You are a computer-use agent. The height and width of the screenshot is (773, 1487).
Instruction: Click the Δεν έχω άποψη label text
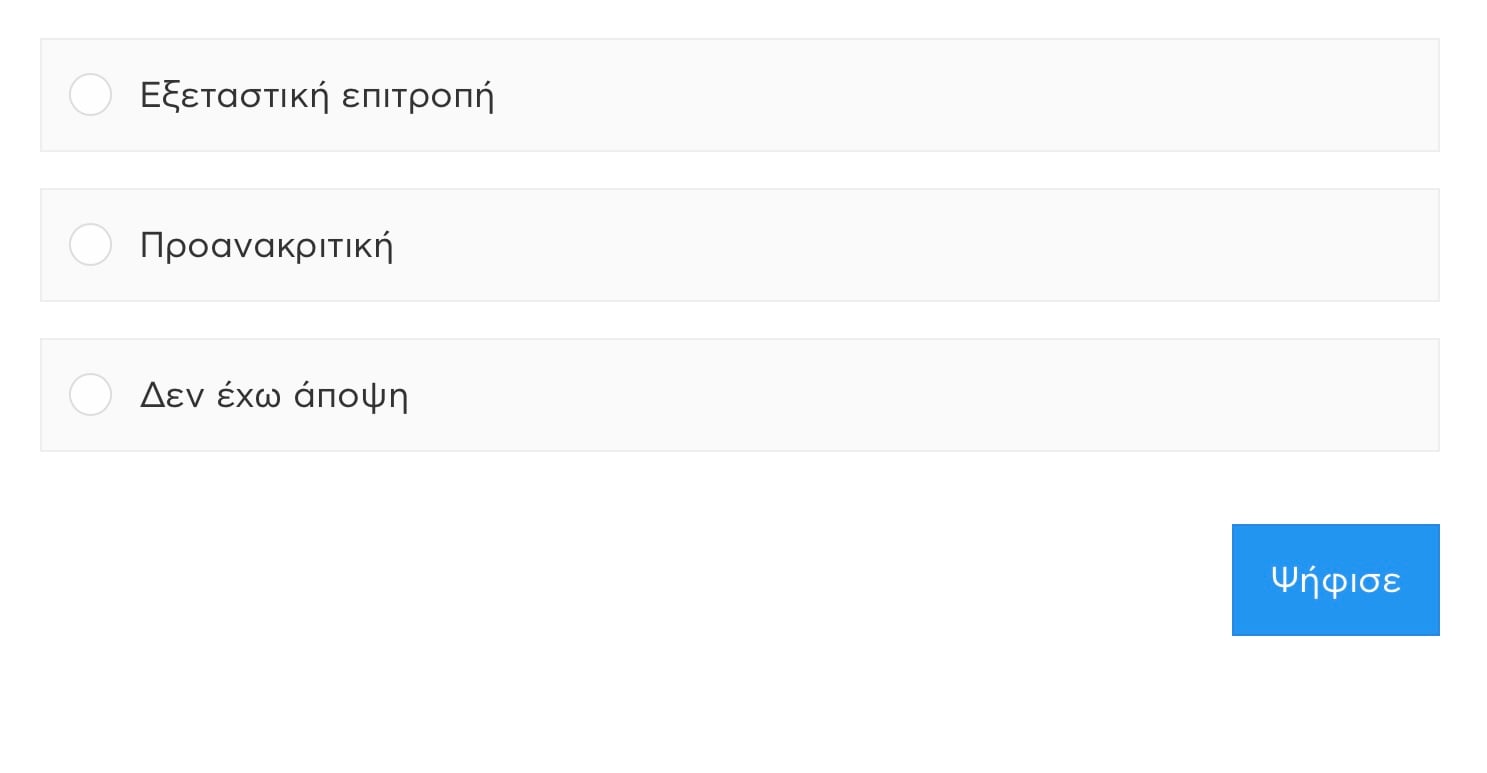pyautogui.click(x=274, y=395)
